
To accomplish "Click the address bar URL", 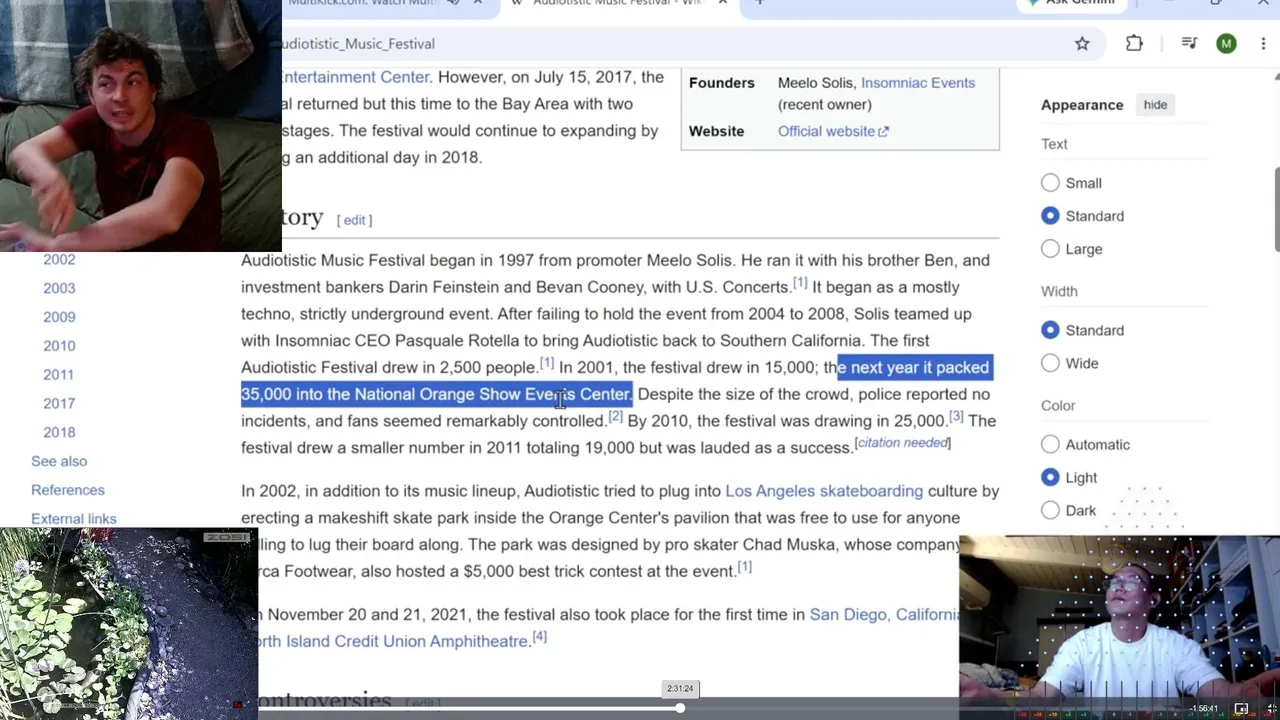I will pyautogui.click(x=359, y=44).
